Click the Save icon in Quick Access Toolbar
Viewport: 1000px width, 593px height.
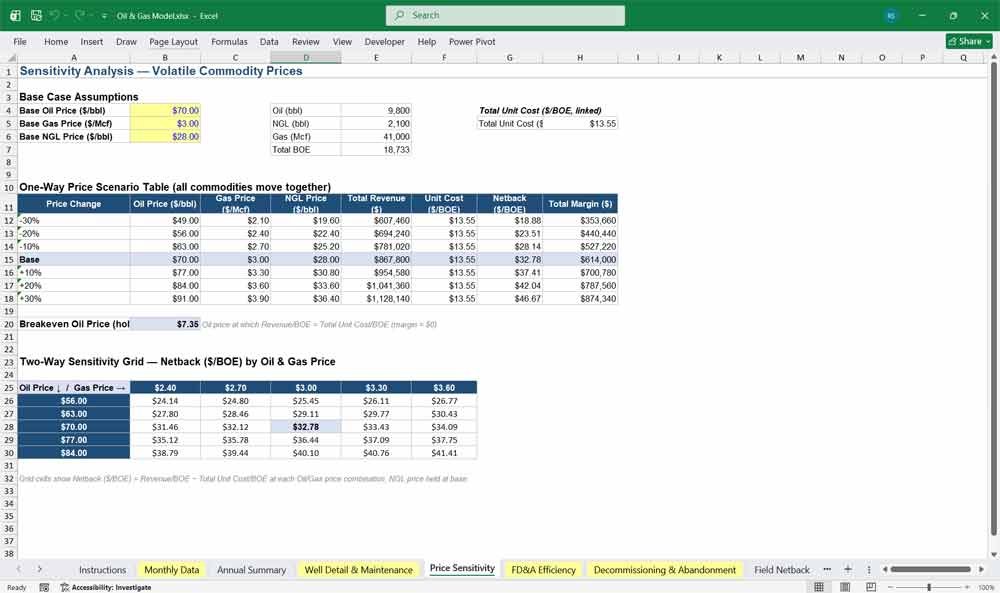coord(36,15)
